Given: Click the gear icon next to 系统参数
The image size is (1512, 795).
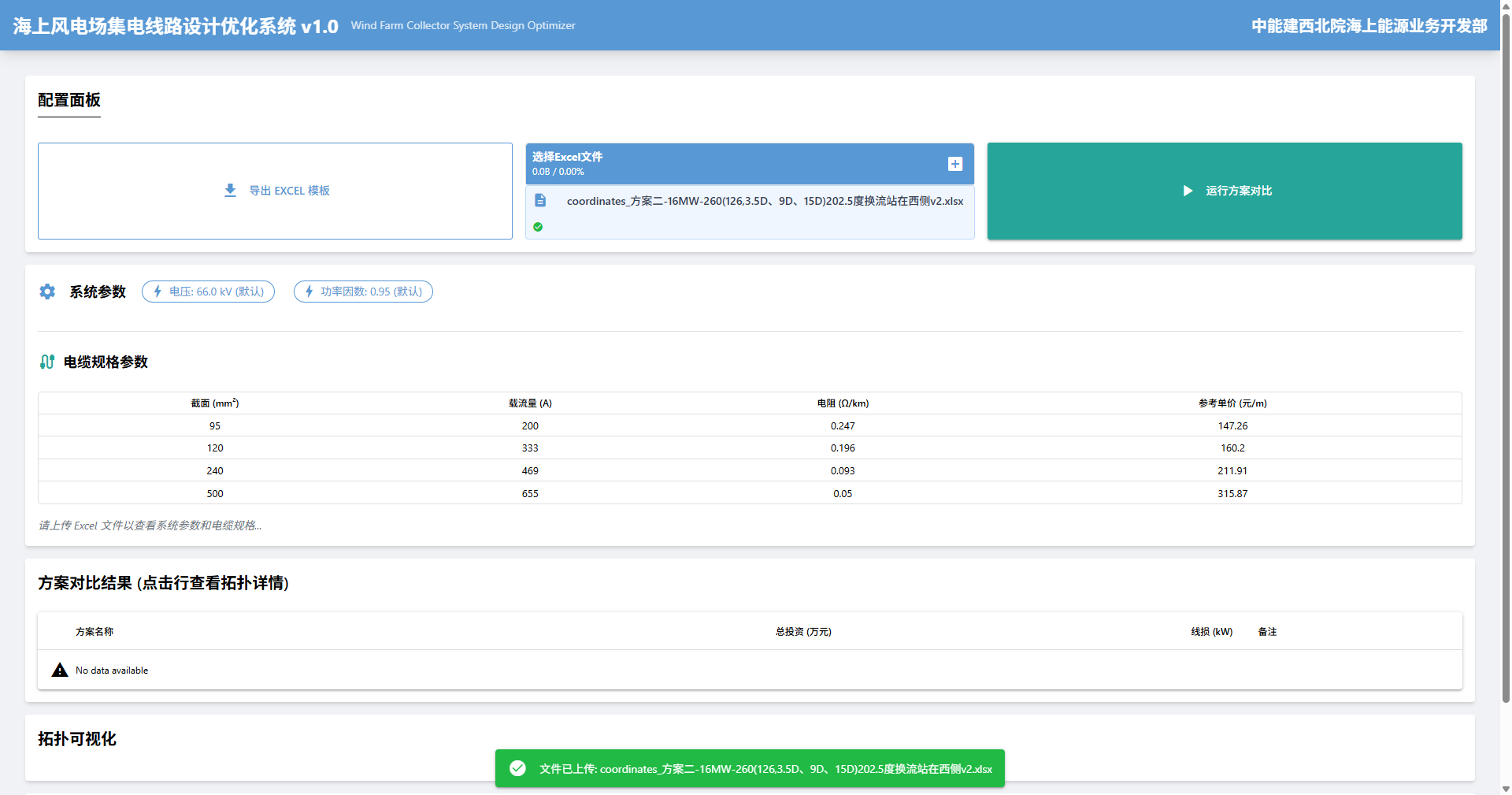Looking at the screenshot, I should pyautogui.click(x=47, y=292).
